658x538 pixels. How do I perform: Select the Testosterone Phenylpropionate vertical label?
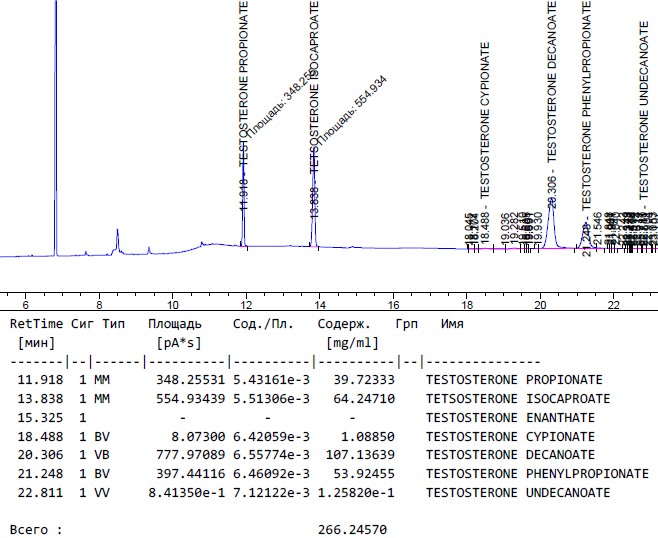point(586,95)
